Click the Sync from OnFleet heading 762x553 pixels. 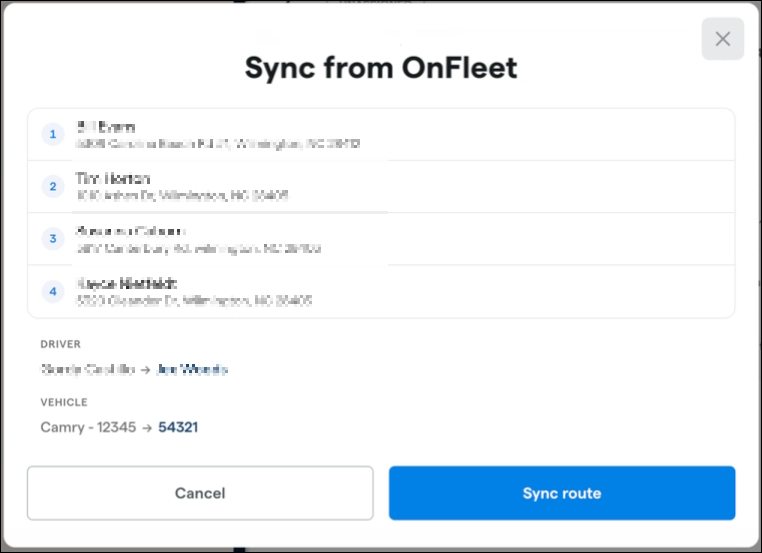tap(381, 68)
